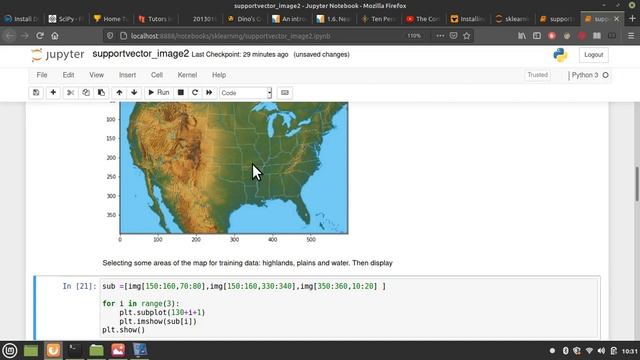This screenshot has height=360, width=640.
Task: Open the Linux Mint start menu
Action: [x=10, y=350]
